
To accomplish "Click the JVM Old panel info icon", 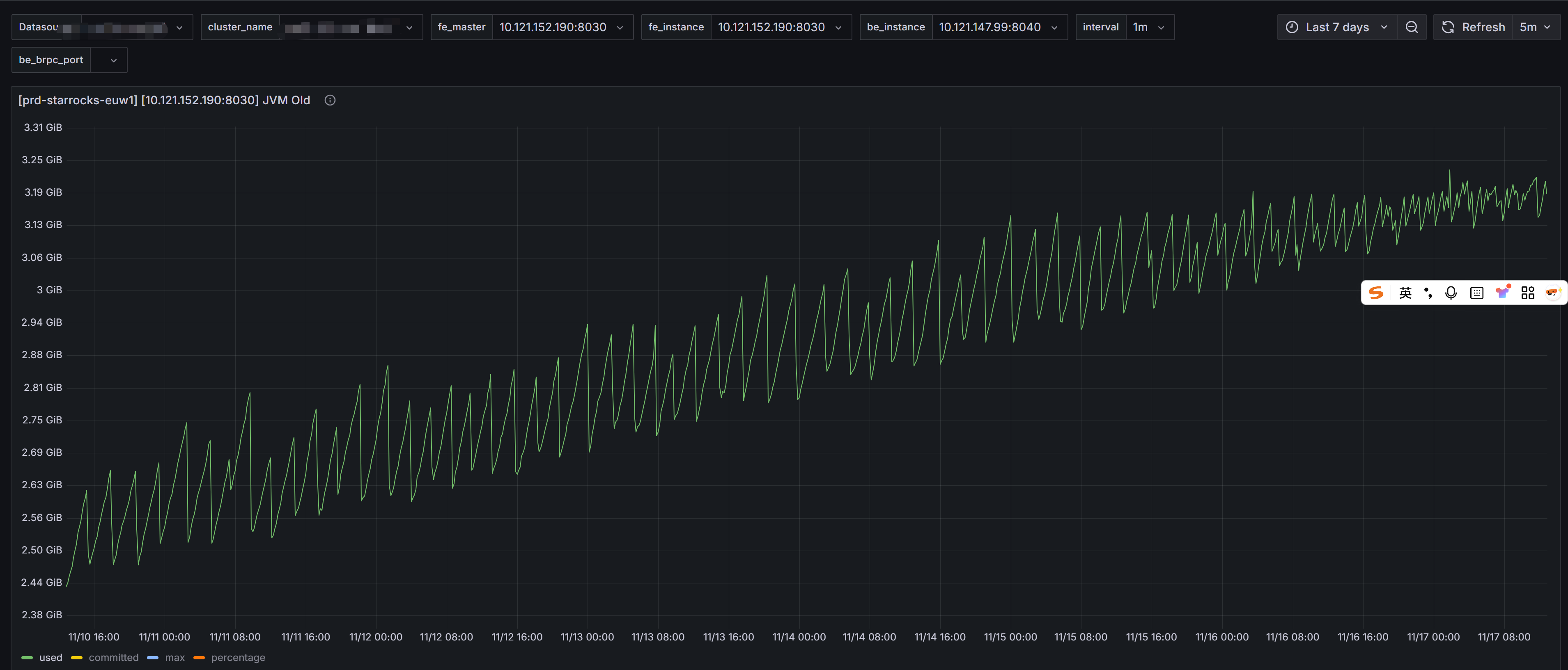I will (x=330, y=101).
